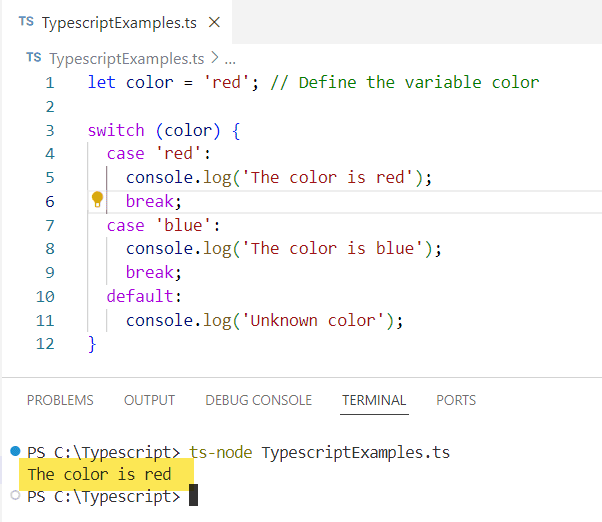Click the 'Define the variable color' comment
The height and width of the screenshot is (522, 602).
point(405,83)
